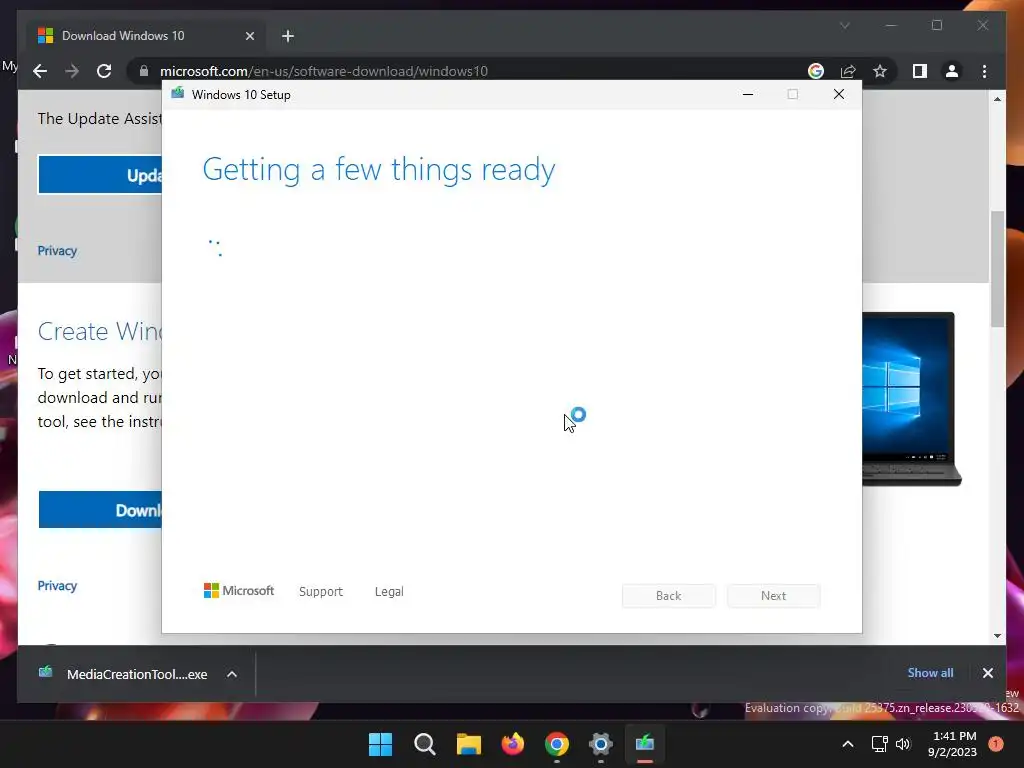Open Firefox from taskbar
Image resolution: width=1024 pixels, height=768 pixels.
(513, 743)
